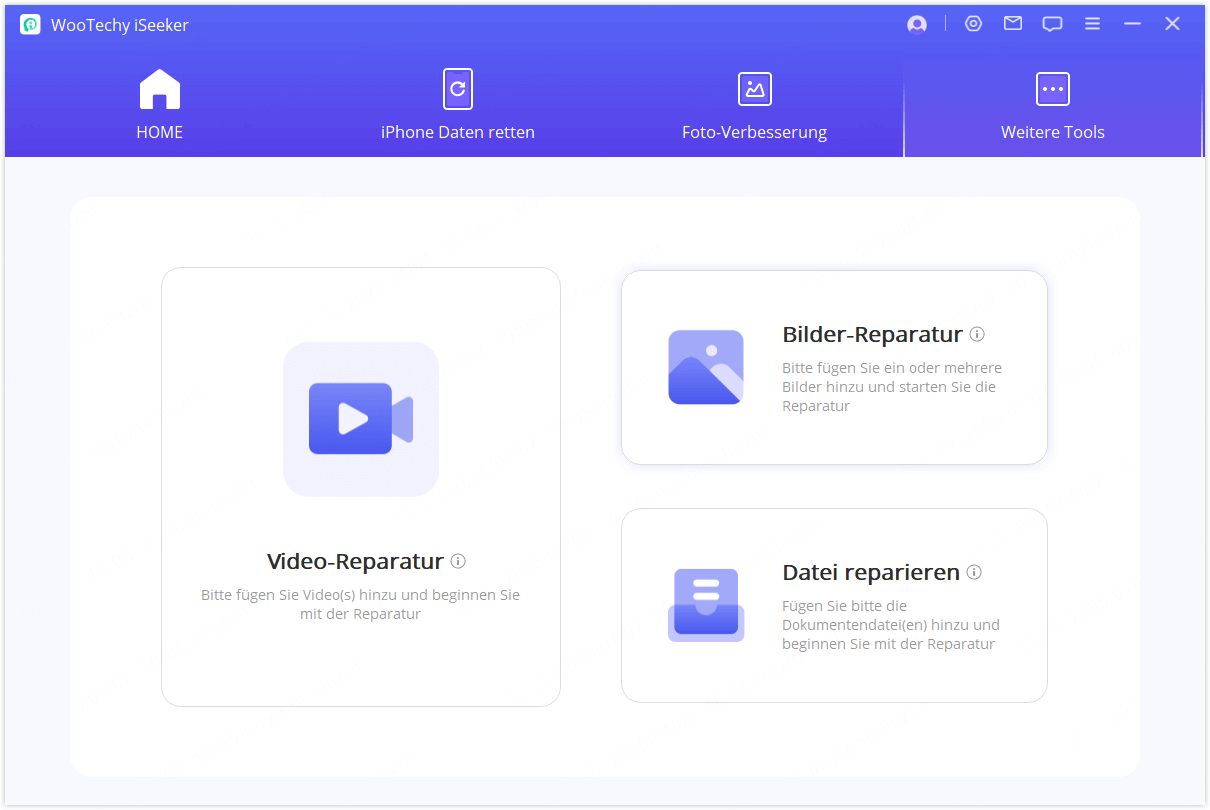Open the Bilder-Reparatur tool card
This screenshot has width=1210, height=810.
(834, 367)
